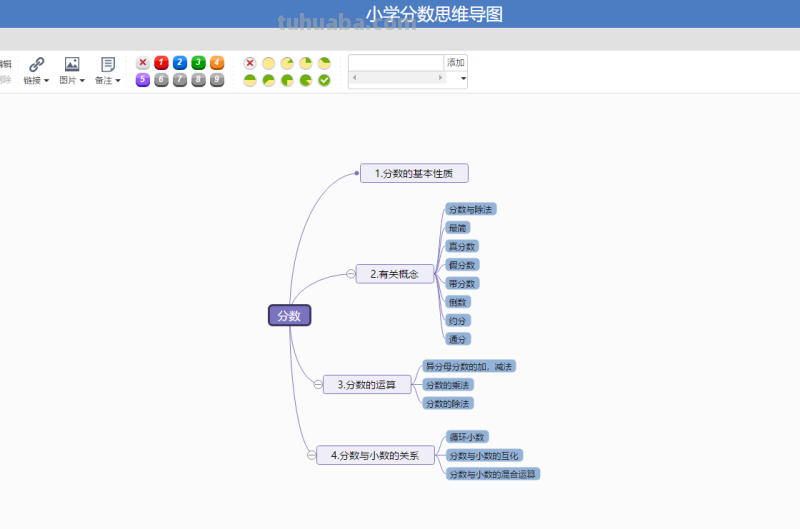Click the 添加 add tag button

click(x=456, y=62)
